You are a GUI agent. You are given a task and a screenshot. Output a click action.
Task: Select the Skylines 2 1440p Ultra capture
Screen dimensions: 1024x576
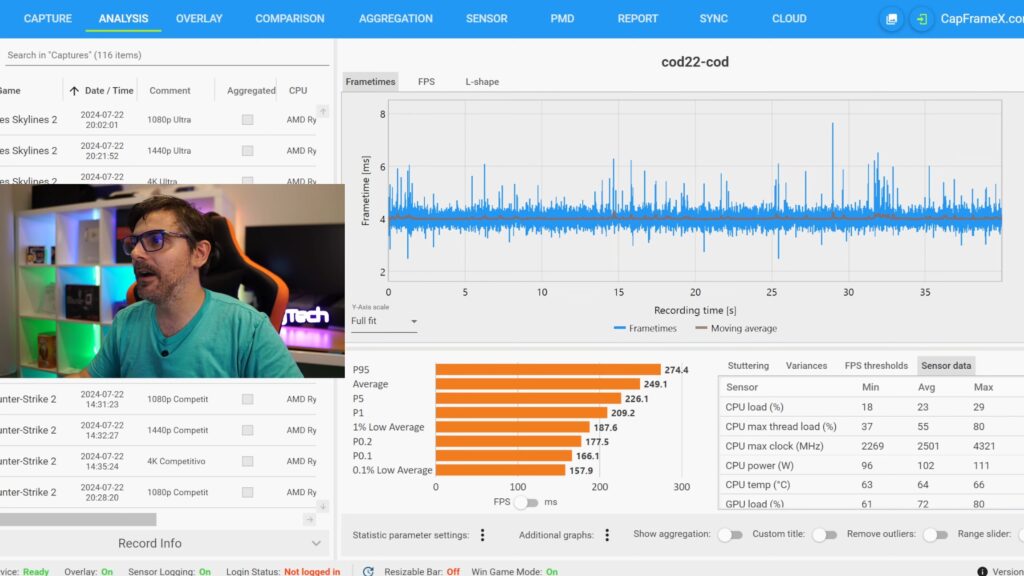[159, 151]
